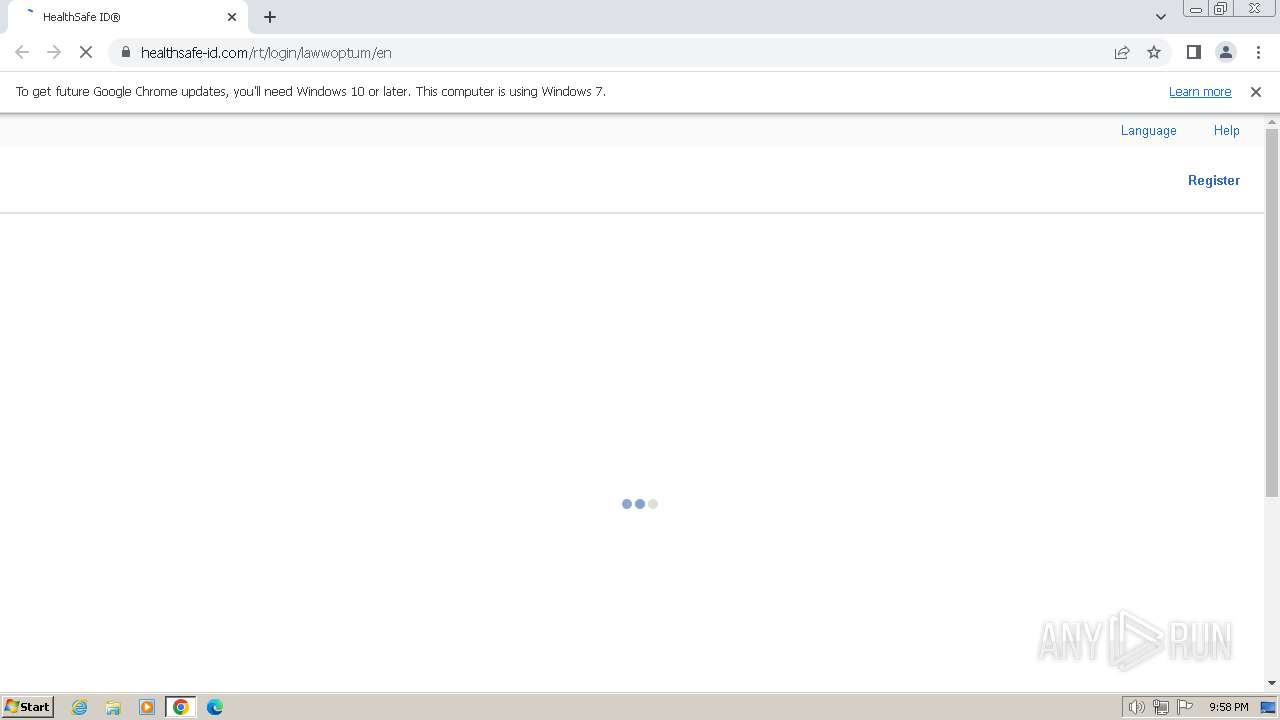Open the Action Center flag icon
1280x720 pixels.
(1185, 707)
